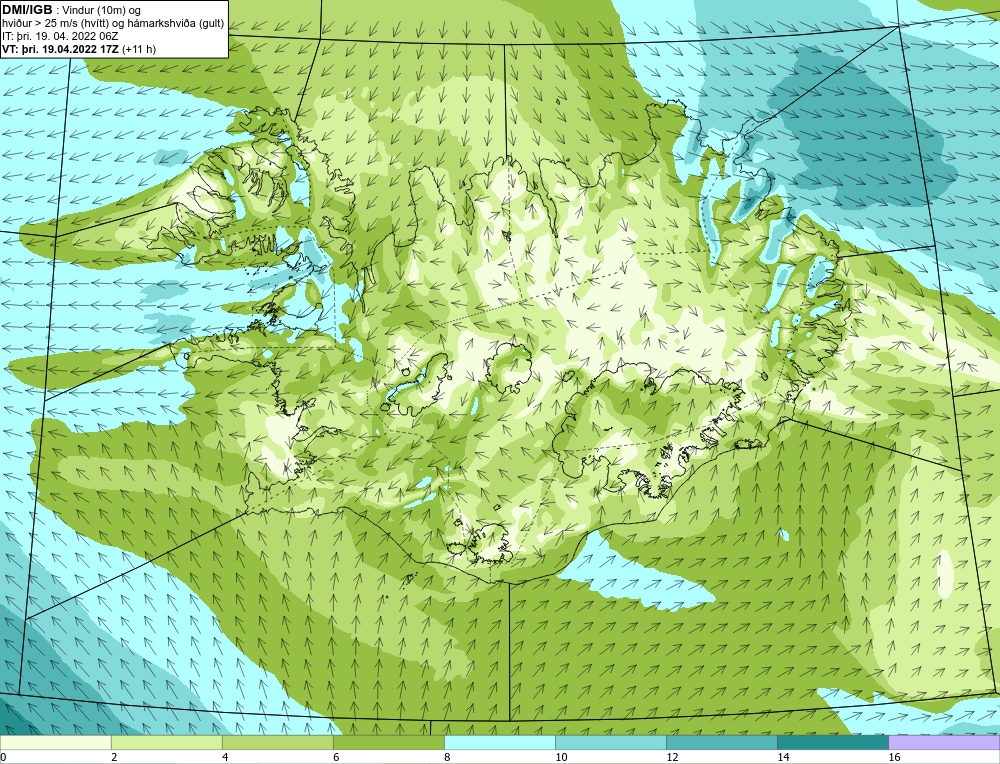
Task: Click the "VT: þri. 19.04.2022 17Z" valid time
Action: tap(61, 49)
